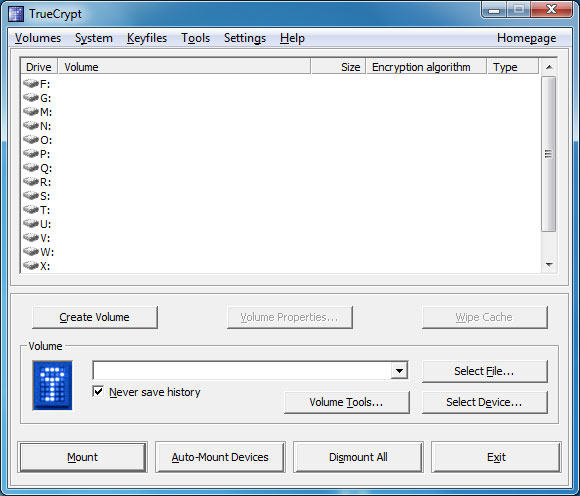This screenshot has width=580, height=496.
Task: Select the M: drive slot icon
Action: coord(31,111)
